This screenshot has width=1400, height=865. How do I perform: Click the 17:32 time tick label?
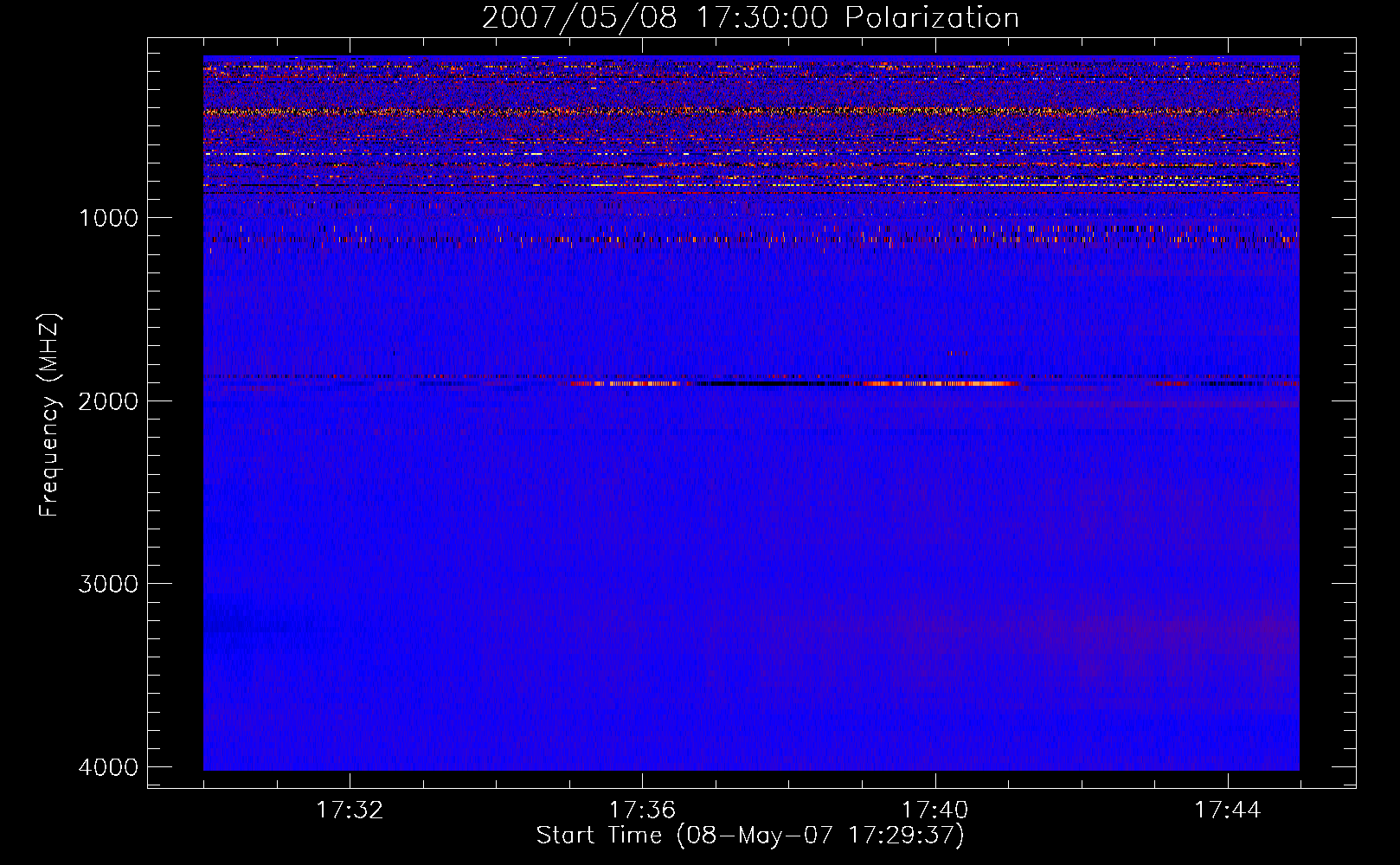click(x=350, y=811)
